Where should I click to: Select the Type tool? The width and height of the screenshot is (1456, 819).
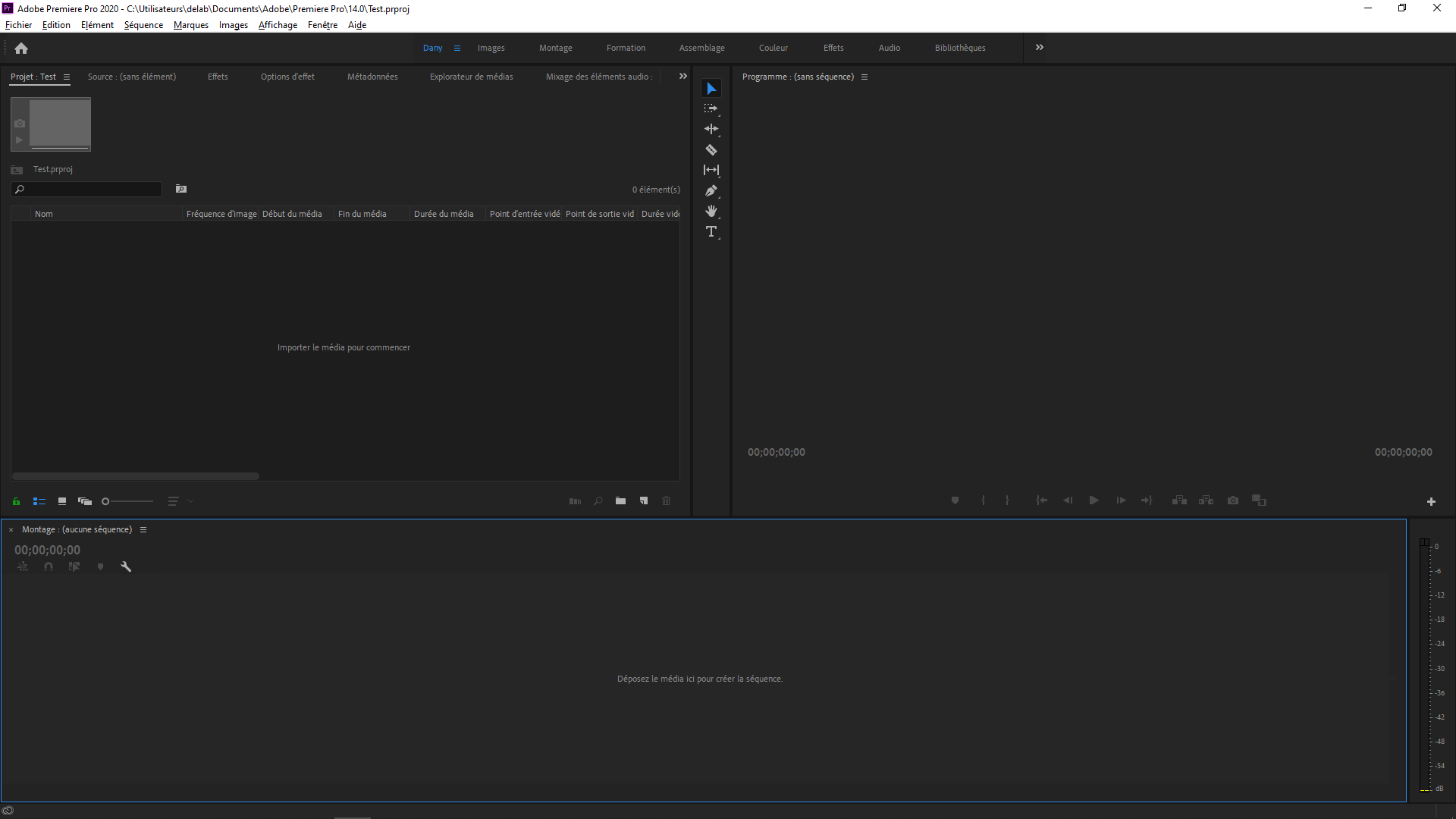click(711, 231)
